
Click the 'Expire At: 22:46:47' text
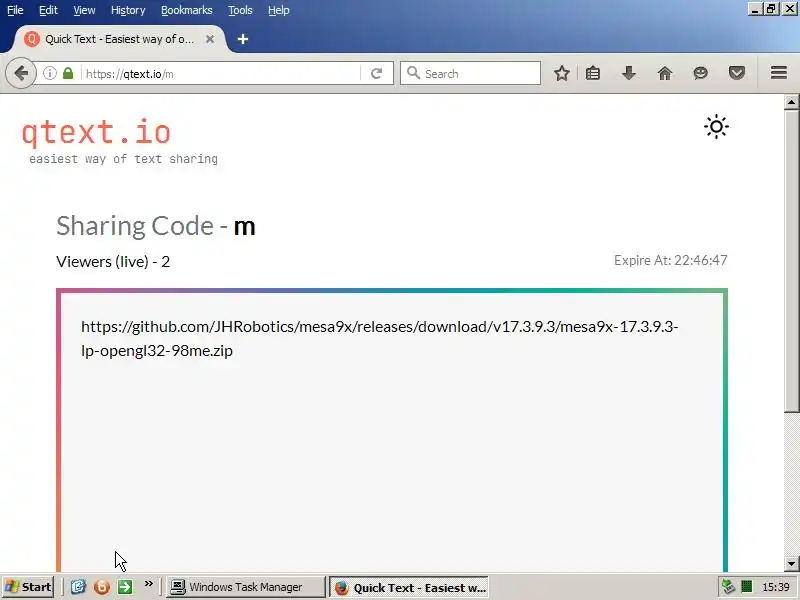670,260
